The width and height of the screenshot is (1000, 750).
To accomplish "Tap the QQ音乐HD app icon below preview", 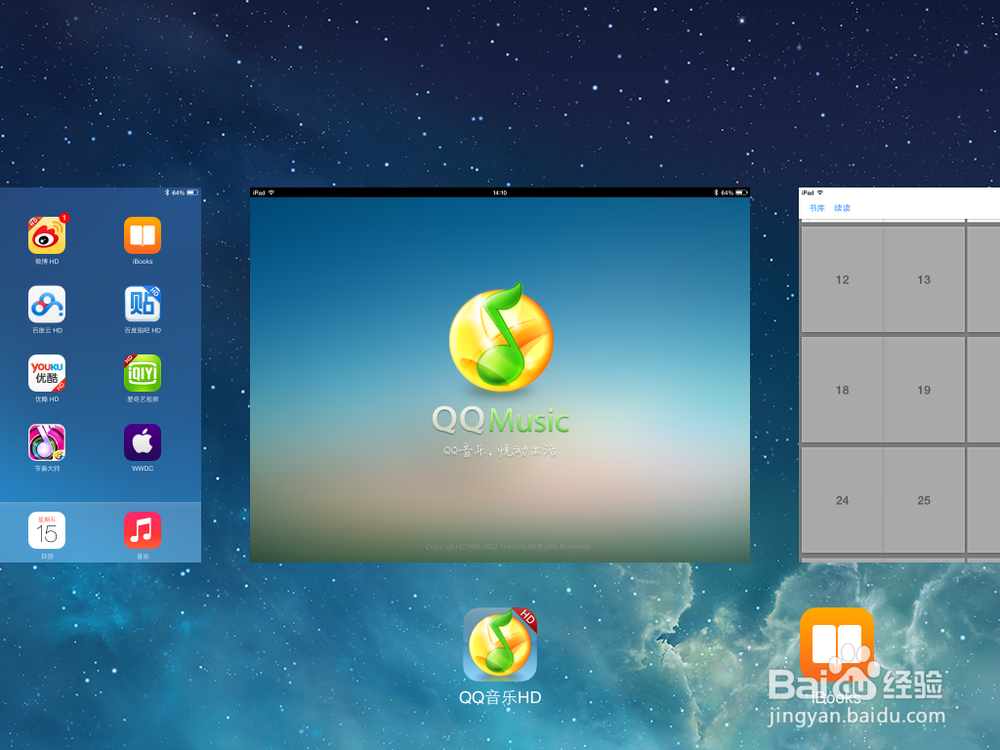I will (x=500, y=645).
